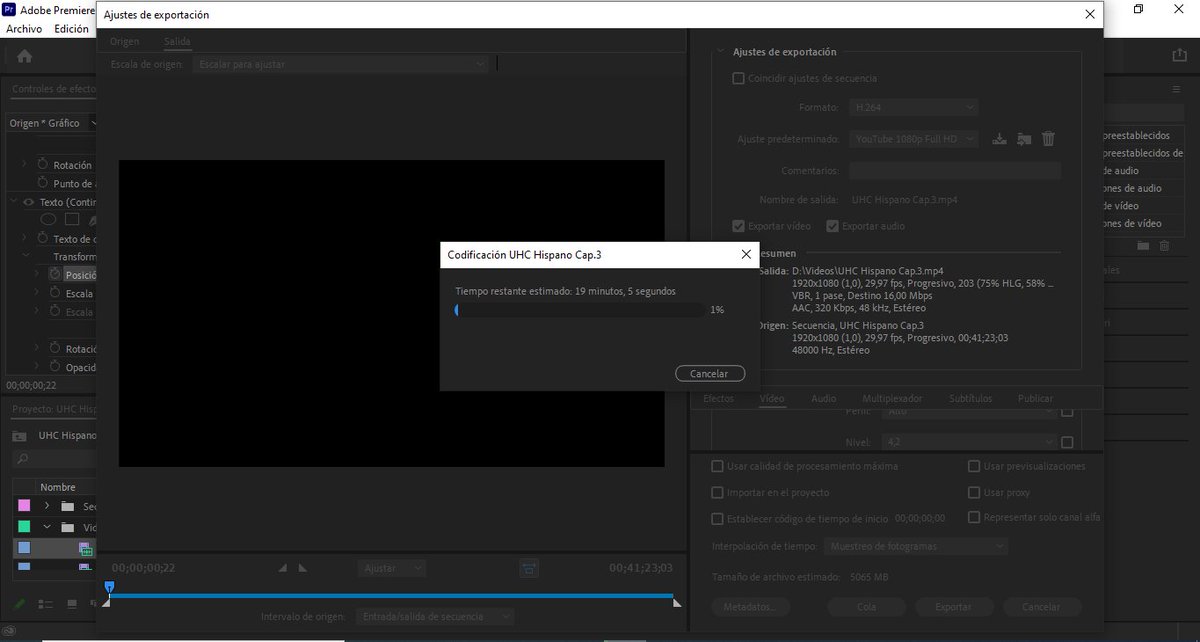Delete the selected export preset via trash icon

click(1048, 139)
